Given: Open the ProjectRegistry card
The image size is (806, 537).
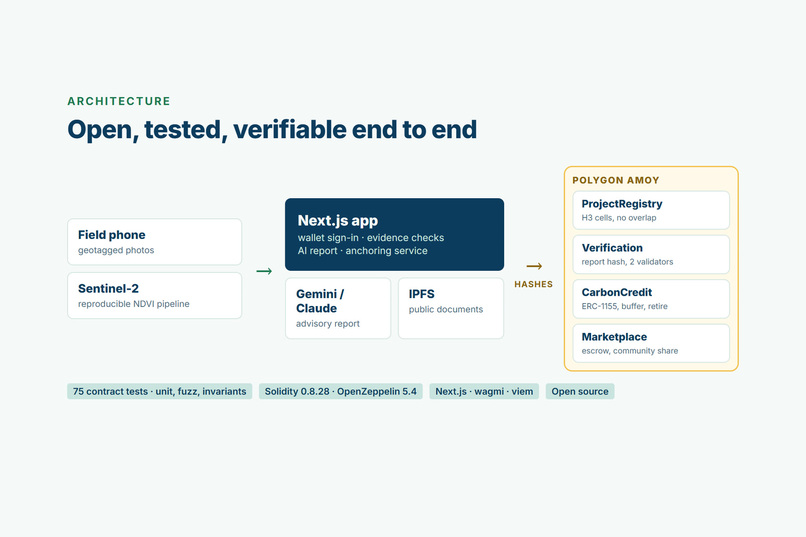Looking at the screenshot, I should [x=651, y=210].
